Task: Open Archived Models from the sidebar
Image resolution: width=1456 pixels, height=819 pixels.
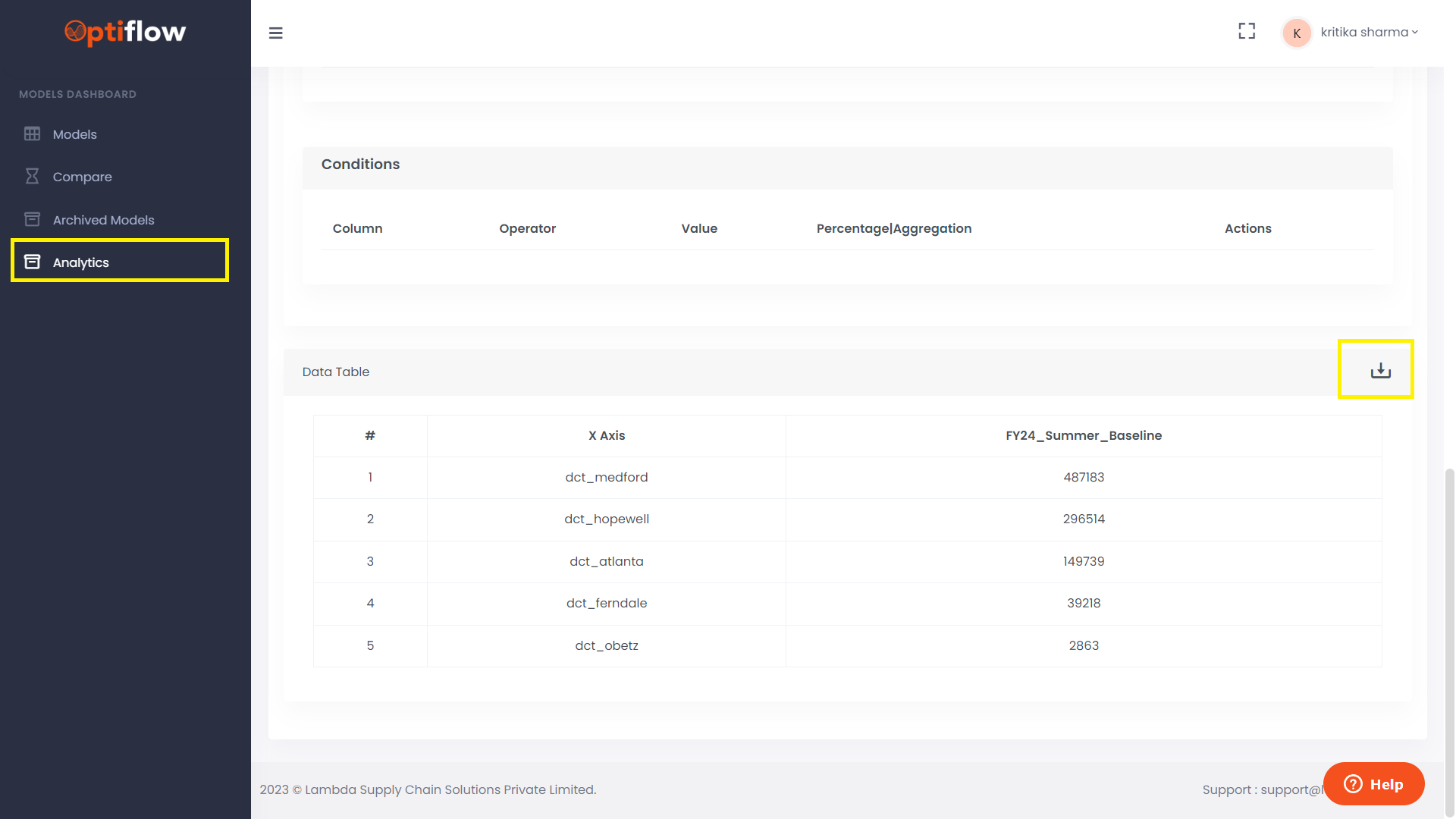Action: tap(103, 220)
